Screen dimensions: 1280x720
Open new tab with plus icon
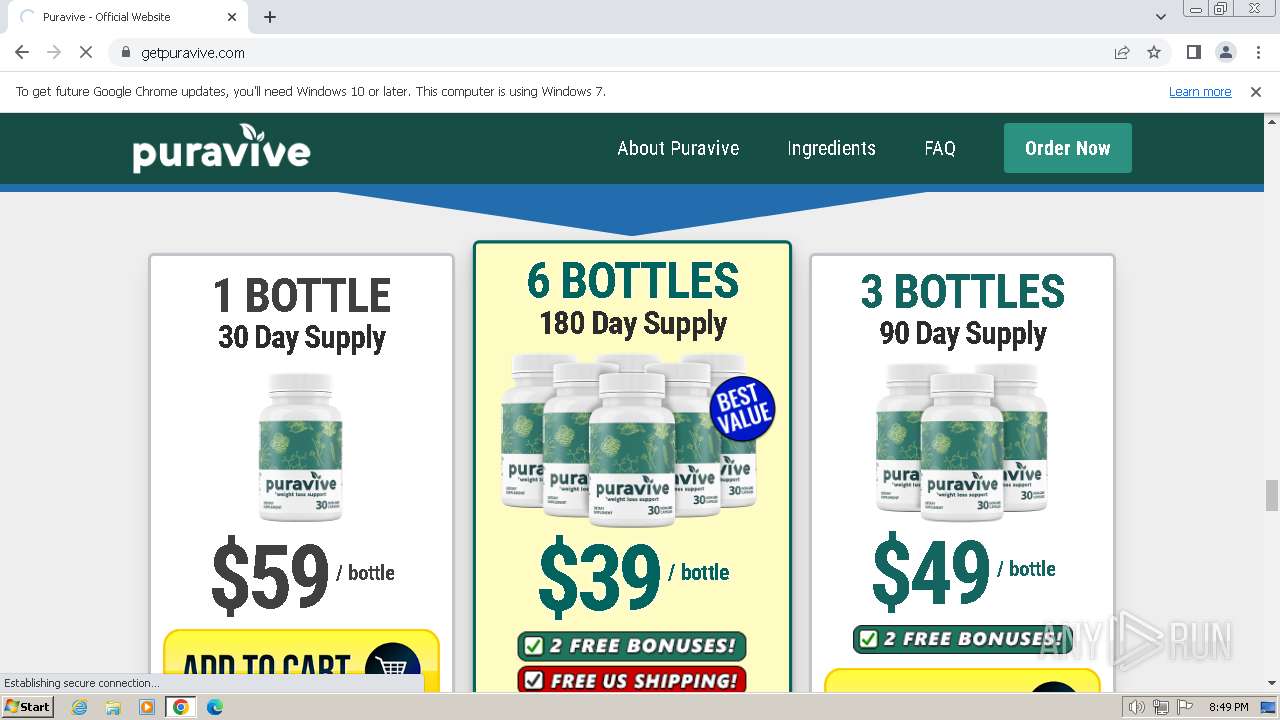[270, 17]
